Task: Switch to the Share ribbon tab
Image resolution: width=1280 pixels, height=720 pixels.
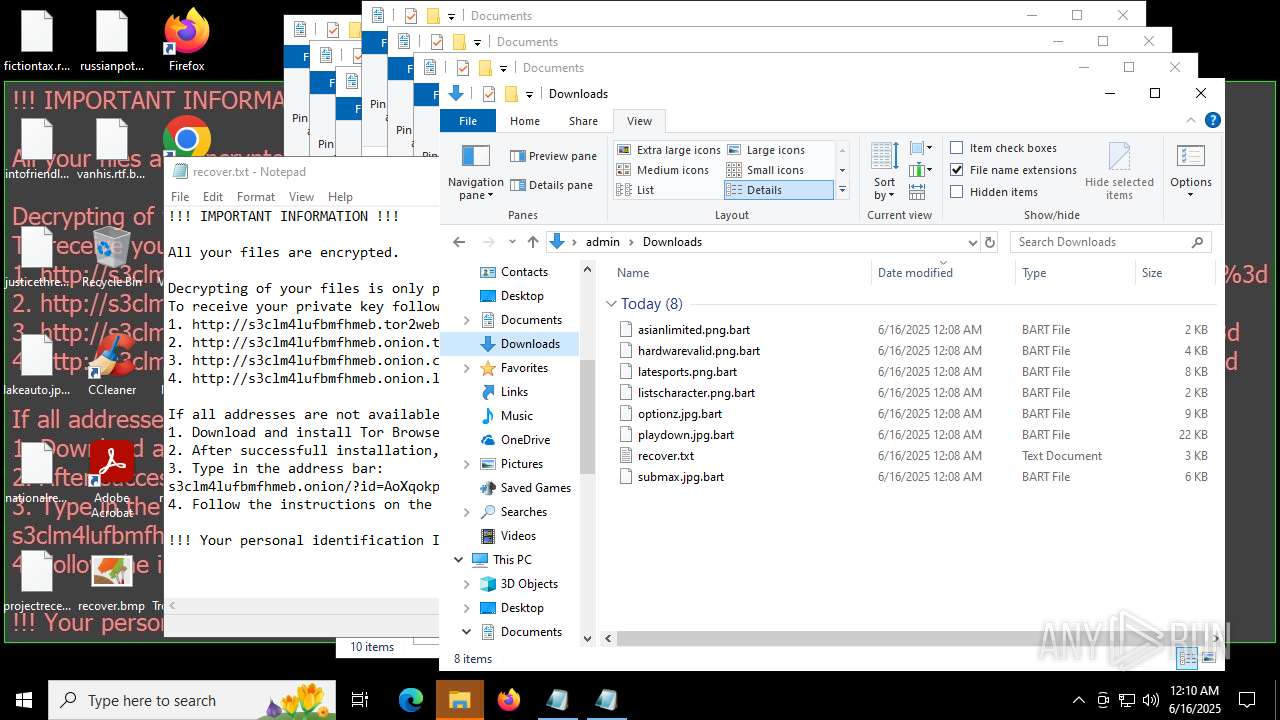Action: coord(583,121)
